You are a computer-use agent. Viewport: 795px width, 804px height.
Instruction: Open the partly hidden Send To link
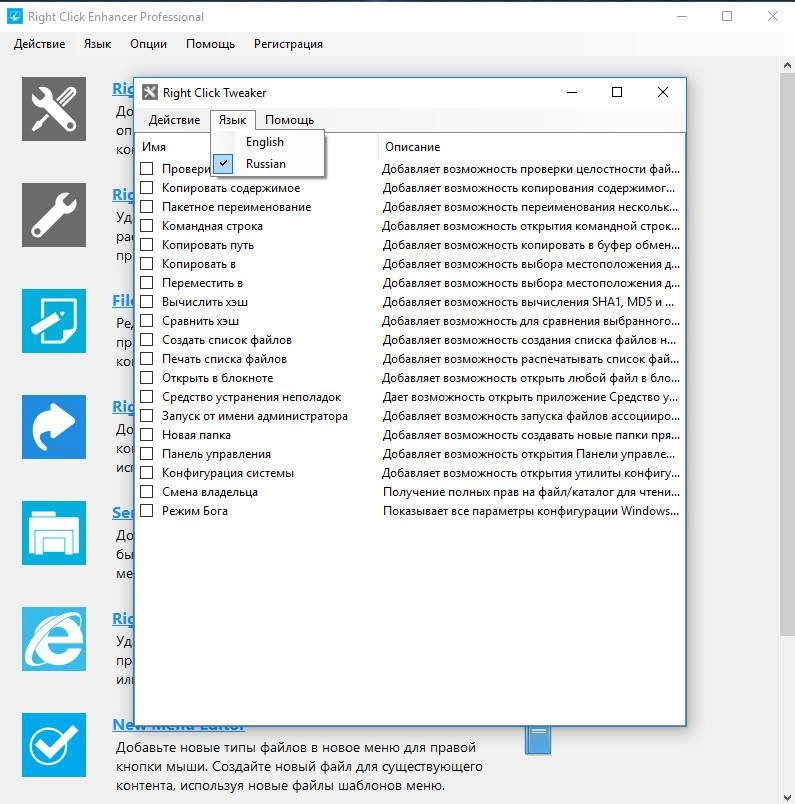pyautogui.click(x=123, y=512)
